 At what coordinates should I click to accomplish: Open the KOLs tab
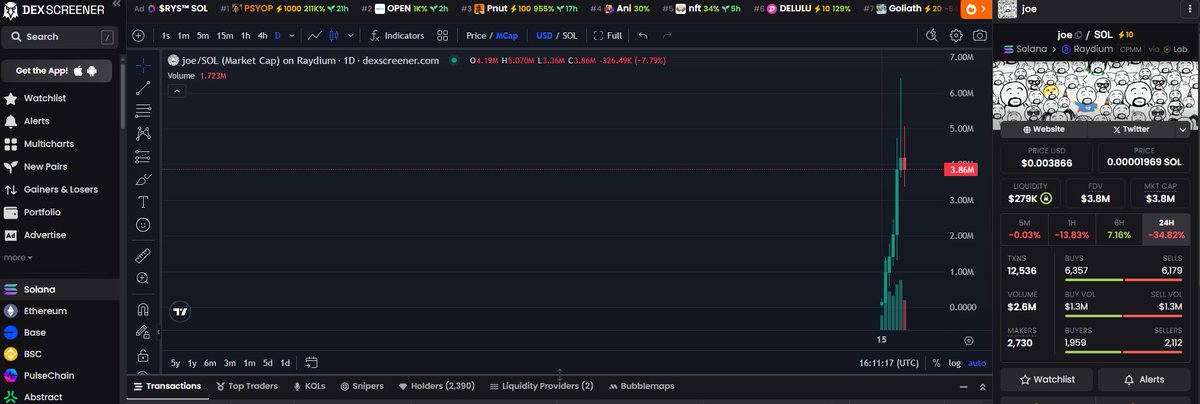(309, 385)
